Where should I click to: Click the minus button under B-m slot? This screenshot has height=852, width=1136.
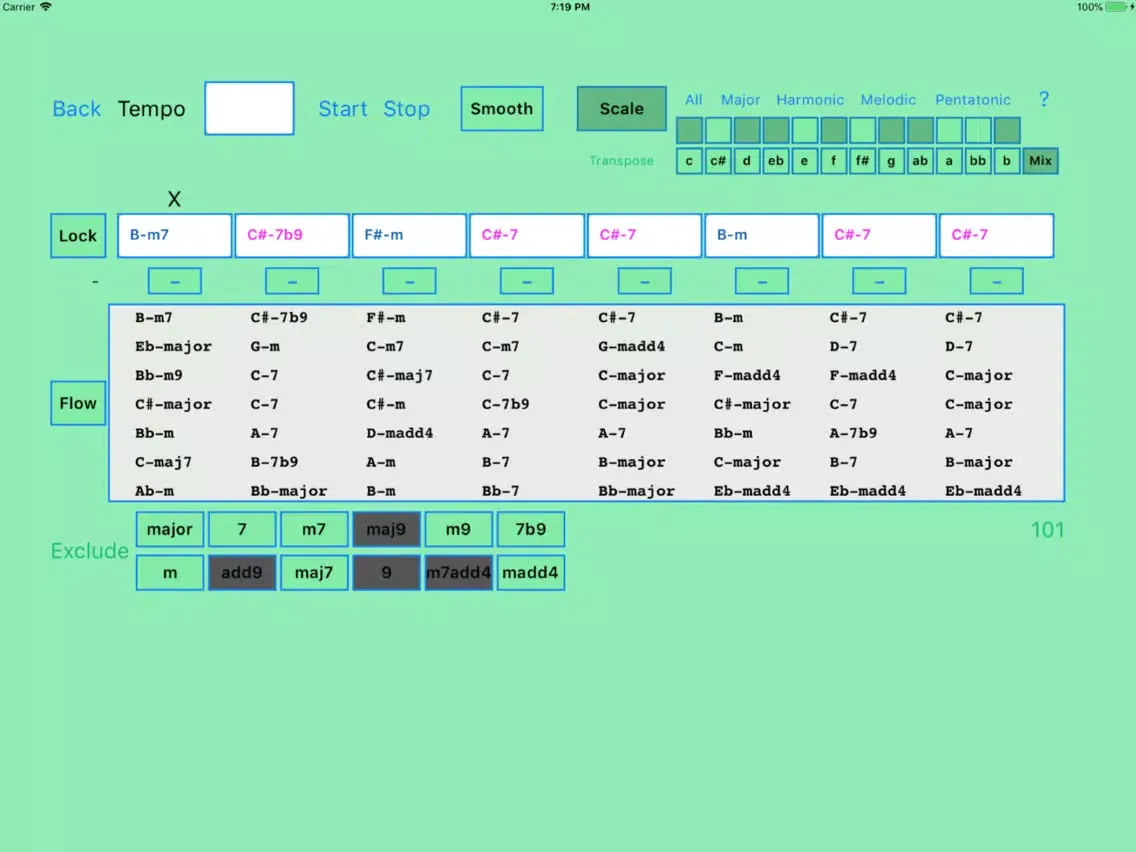761,281
